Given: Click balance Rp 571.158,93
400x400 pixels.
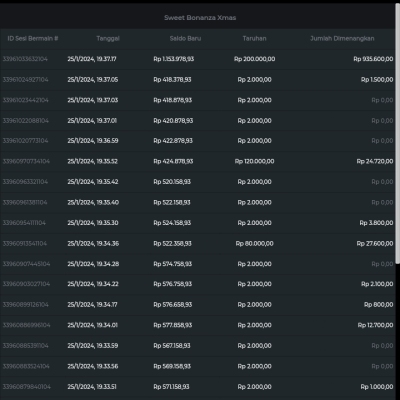Looking at the screenshot, I should pos(171,387).
